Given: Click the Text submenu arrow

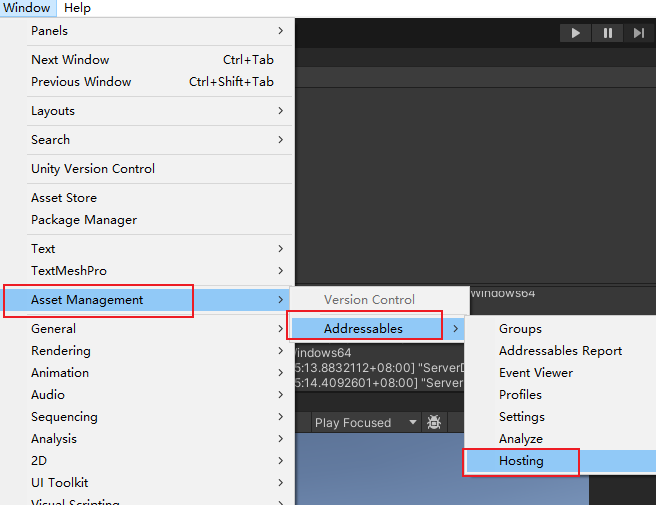Looking at the screenshot, I should (x=281, y=249).
